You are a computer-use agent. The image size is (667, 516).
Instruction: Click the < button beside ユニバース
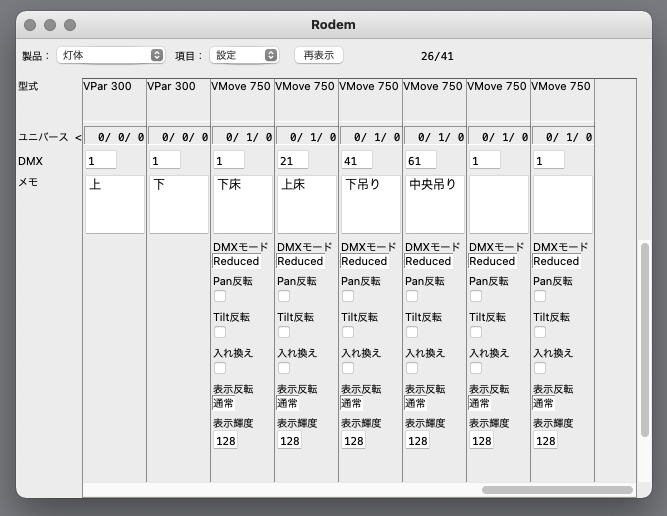click(x=78, y=137)
